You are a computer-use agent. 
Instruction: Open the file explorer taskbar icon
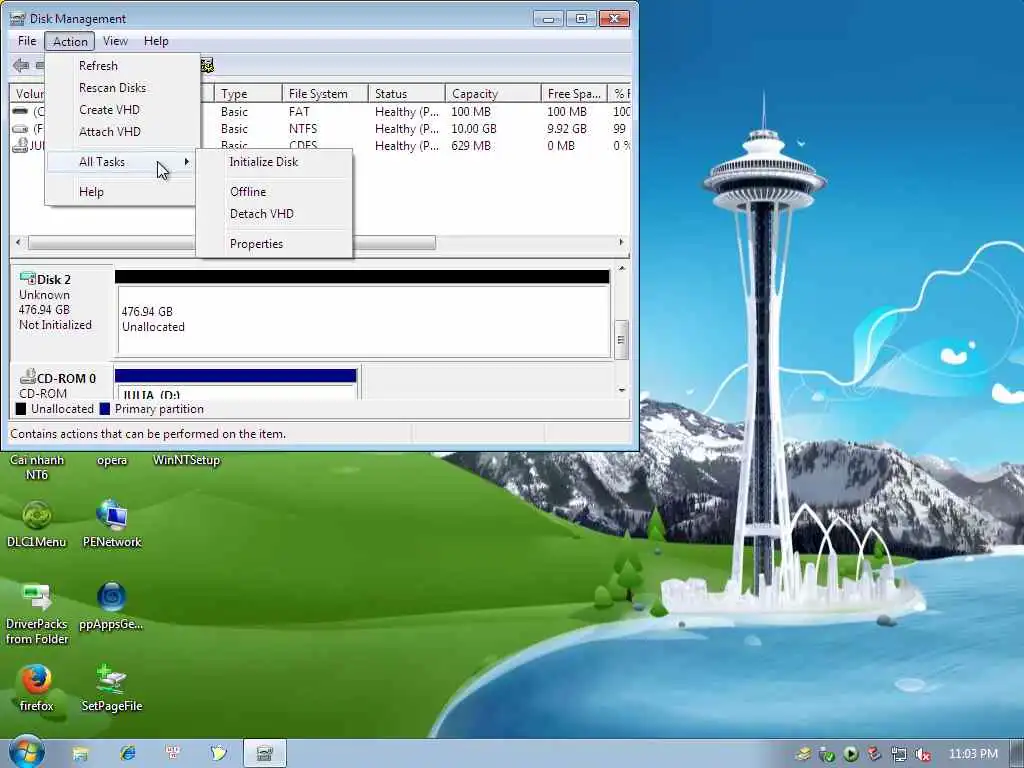pyautogui.click(x=80, y=754)
